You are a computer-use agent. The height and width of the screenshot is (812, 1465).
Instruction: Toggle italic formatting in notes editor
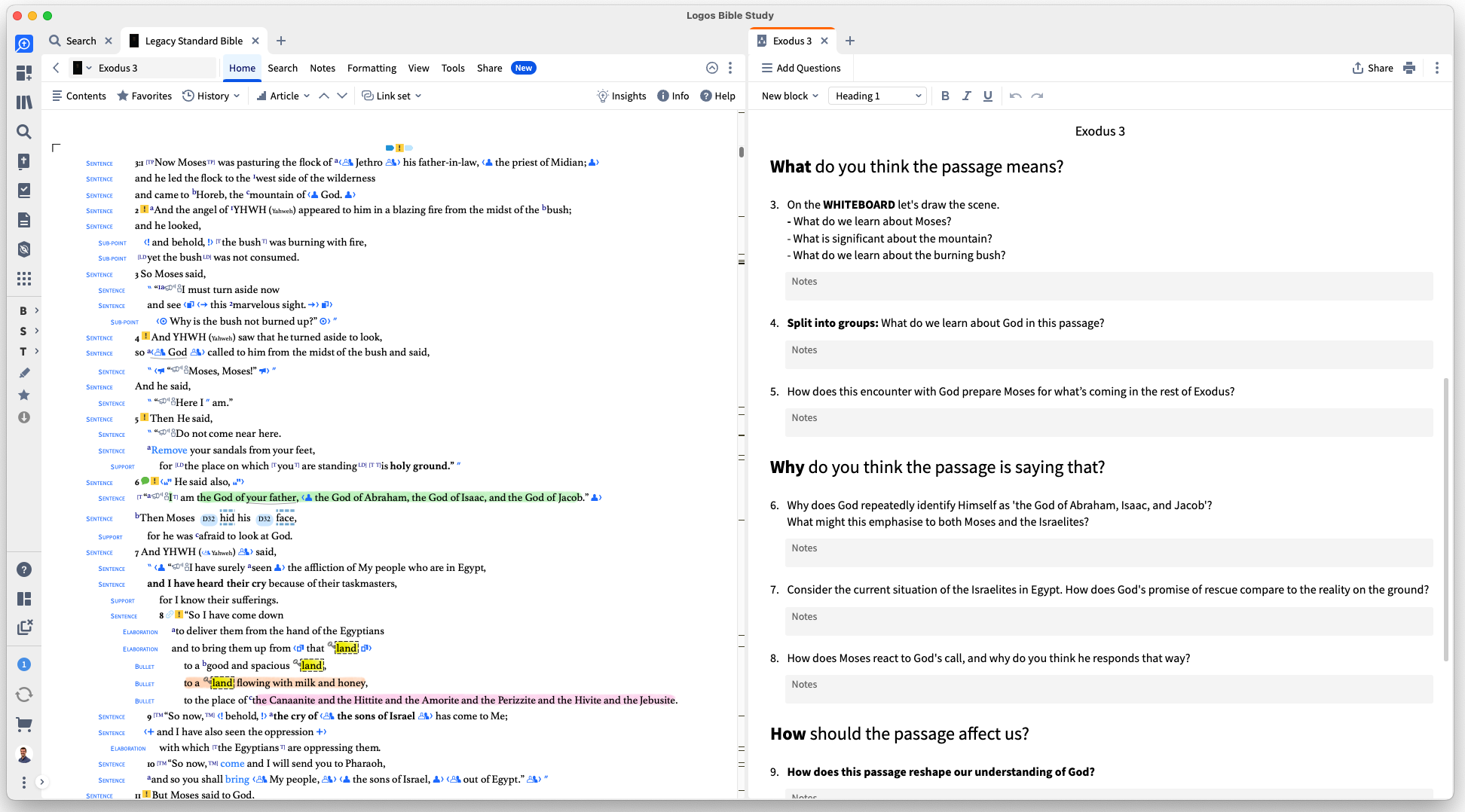click(x=966, y=96)
